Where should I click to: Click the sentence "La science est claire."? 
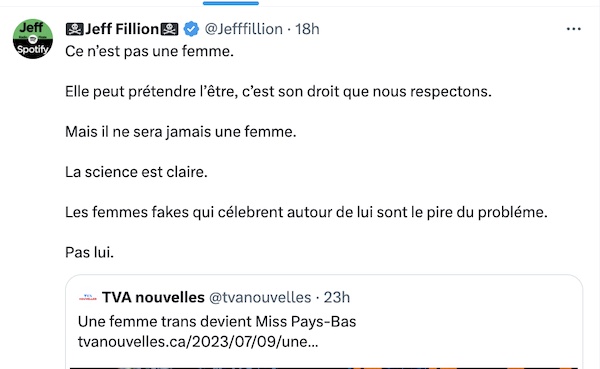click(x=136, y=172)
